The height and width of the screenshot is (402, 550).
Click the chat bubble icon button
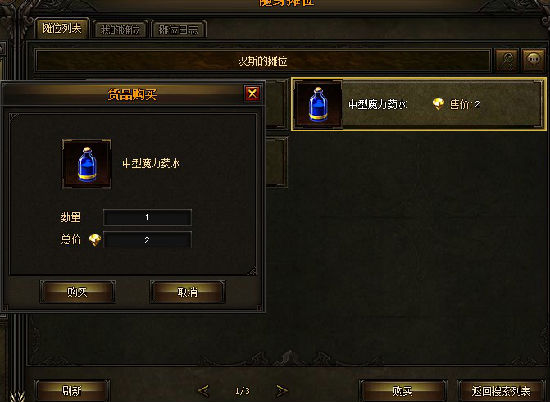[534, 61]
